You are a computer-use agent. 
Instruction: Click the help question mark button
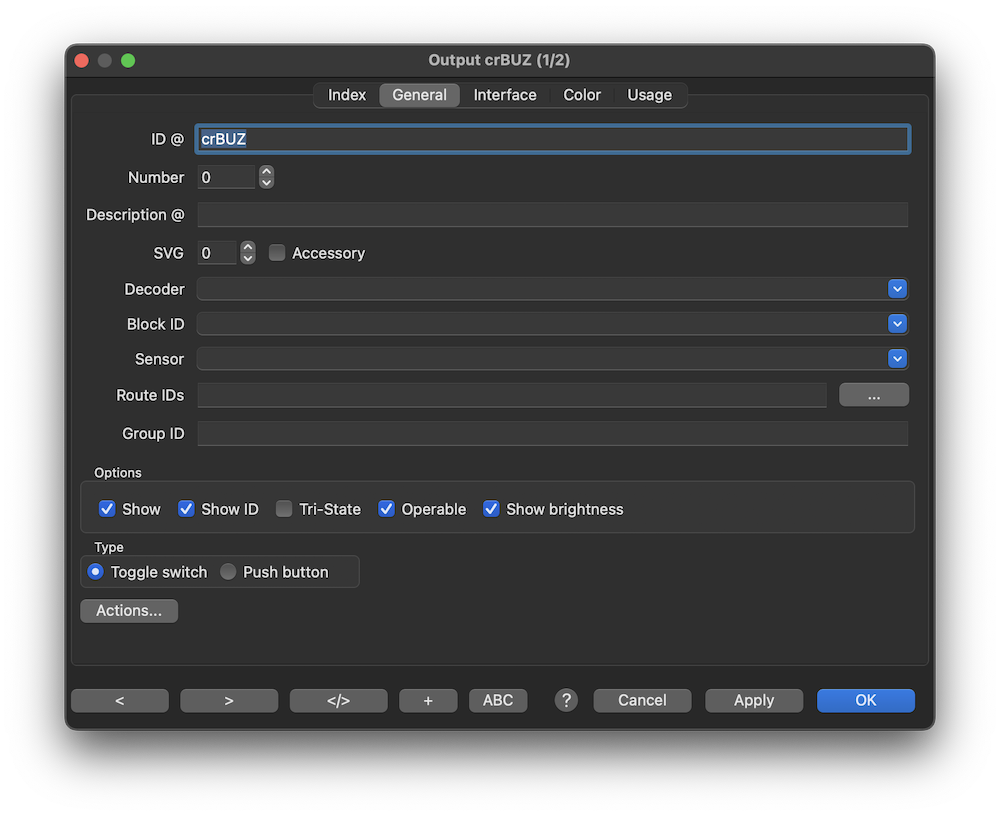point(566,700)
